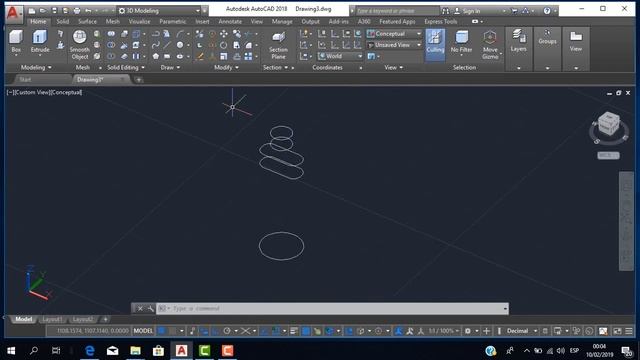
Task: Switch to the Start file tab
Action: (x=25, y=80)
